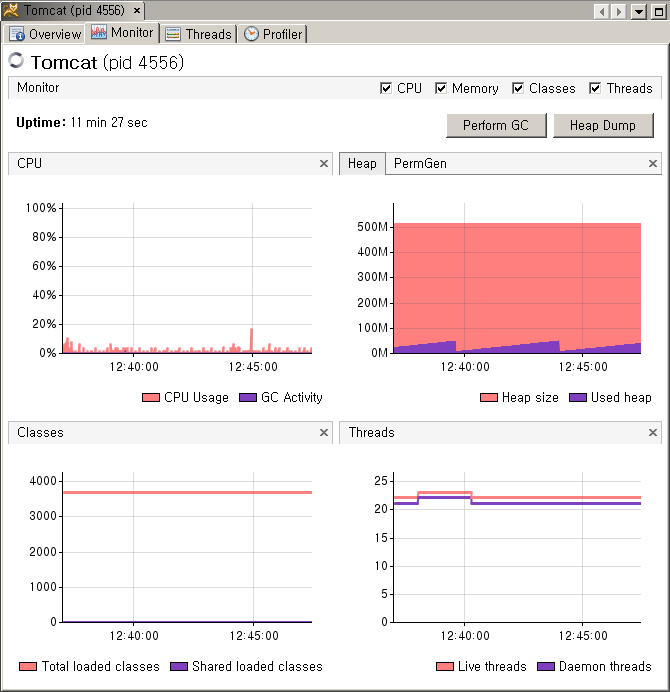Toggle the Threads monitor checkbox
Image resolution: width=670 pixels, height=692 pixels.
point(595,88)
